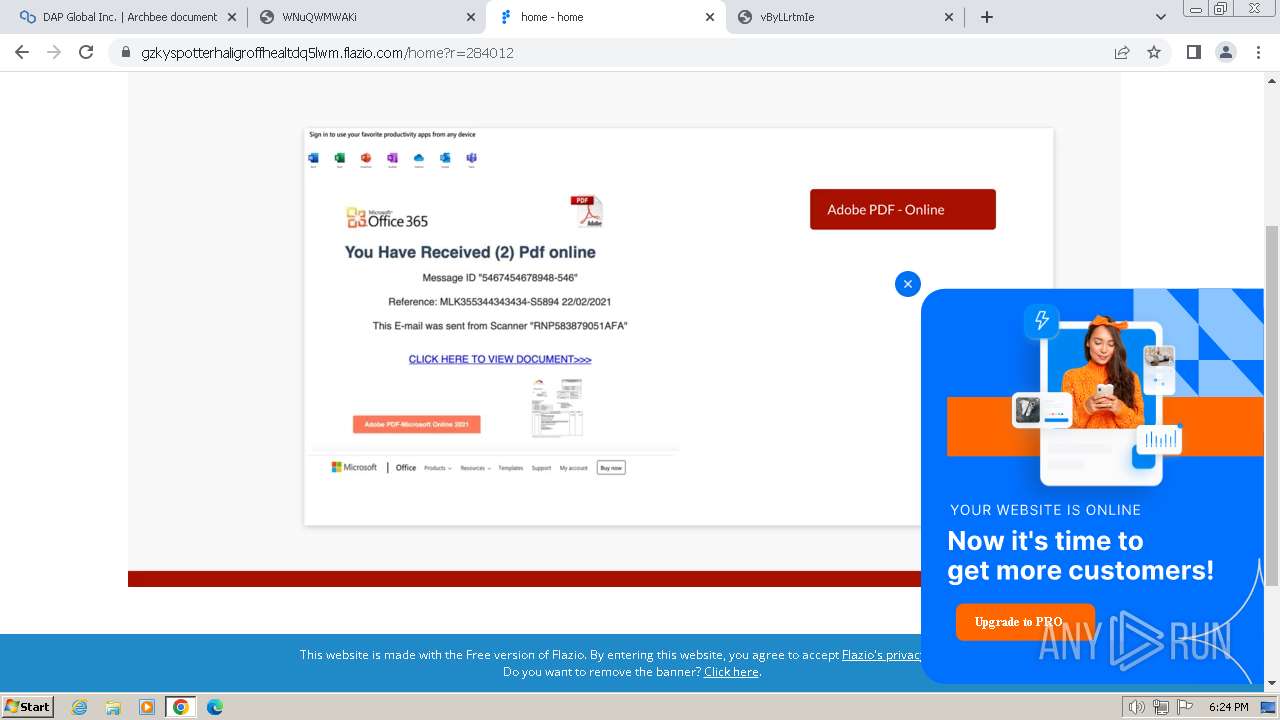The image size is (1280, 720).
Task: Open the Windows Start menu
Action: coord(28,706)
